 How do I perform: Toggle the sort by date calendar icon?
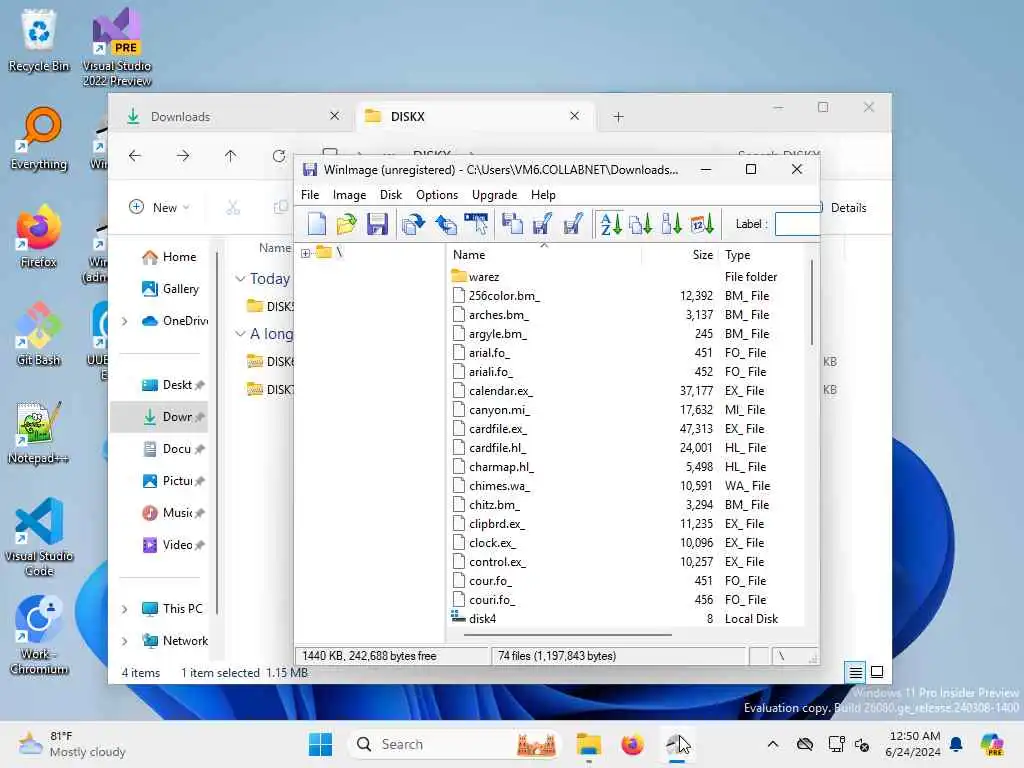702,224
